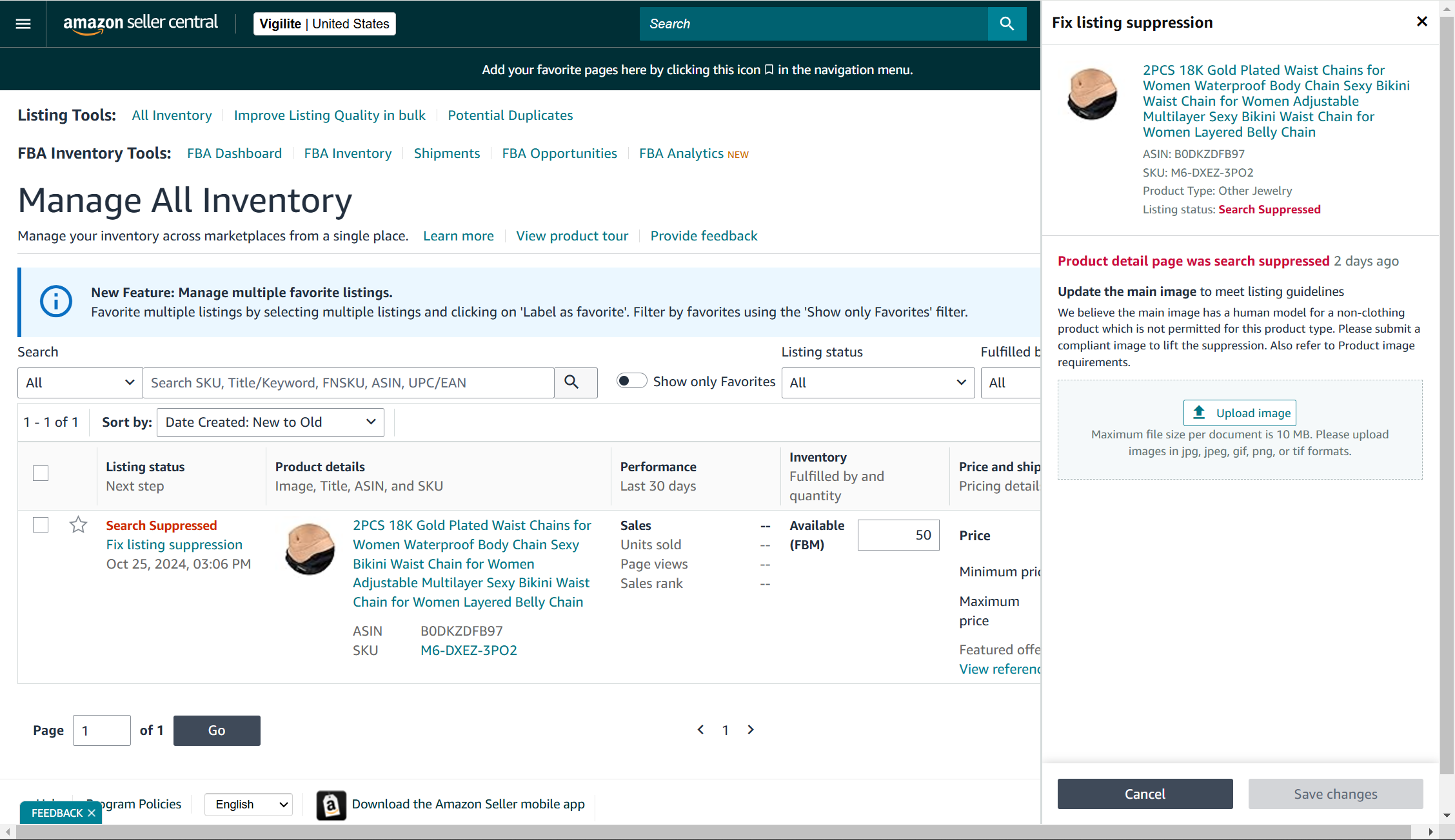Focus the Search SKU, Title/Keyword field
1455x840 pixels.
[x=348, y=383]
